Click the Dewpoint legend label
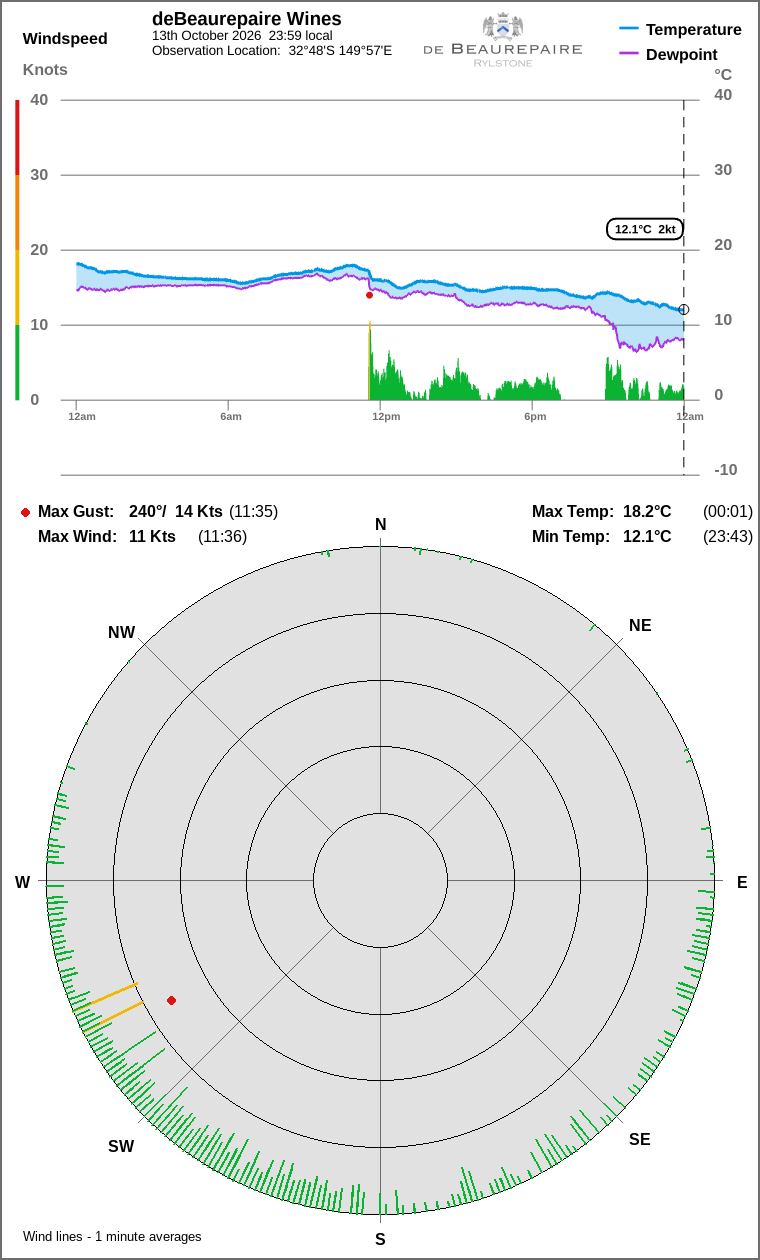 (x=682, y=55)
